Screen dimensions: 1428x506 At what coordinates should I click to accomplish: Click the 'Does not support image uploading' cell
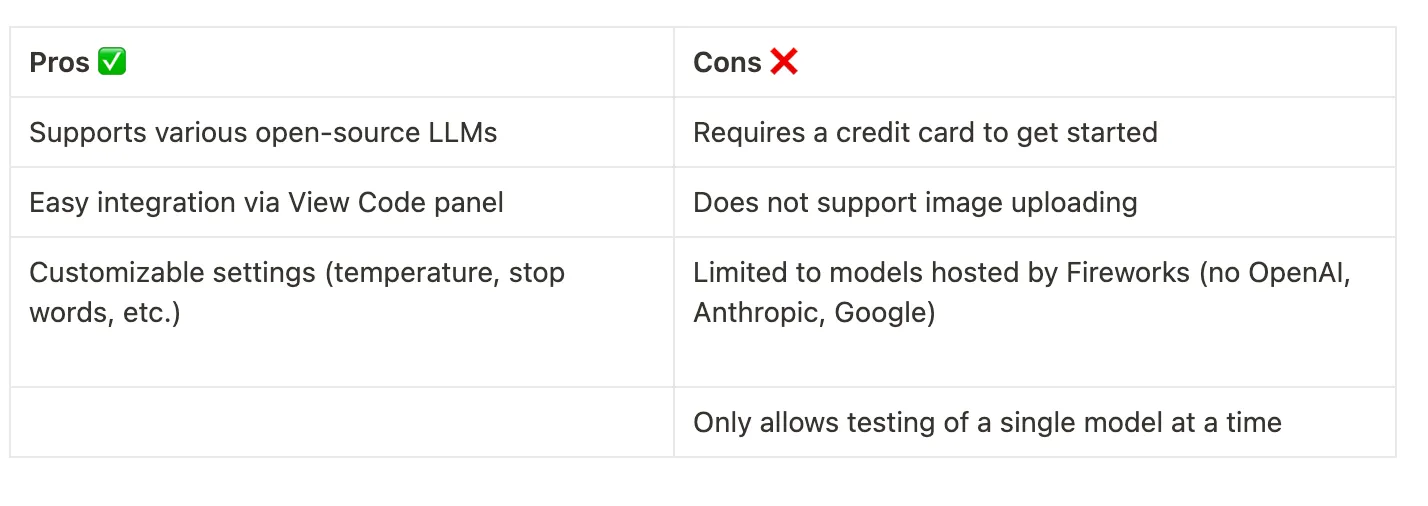click(x=915, y=202)
